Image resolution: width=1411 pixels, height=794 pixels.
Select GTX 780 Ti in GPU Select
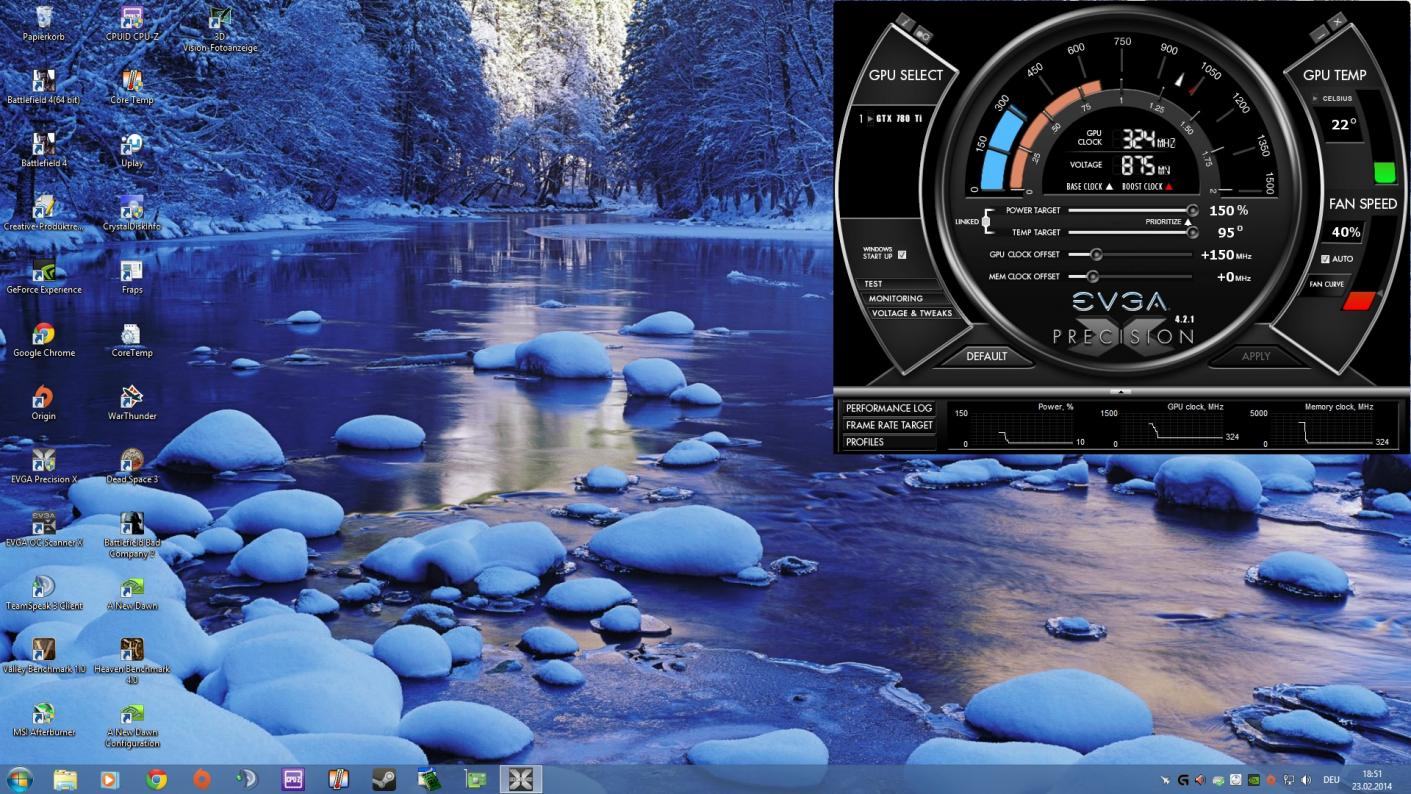(891, 119)
